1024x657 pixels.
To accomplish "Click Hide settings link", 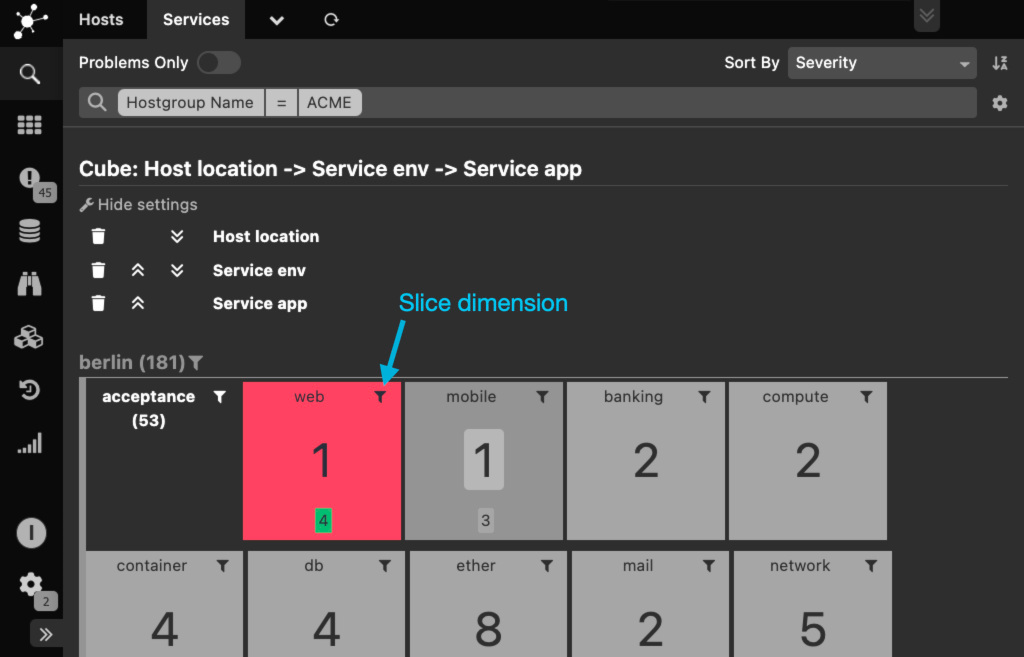I will click(x=138, y=204).
